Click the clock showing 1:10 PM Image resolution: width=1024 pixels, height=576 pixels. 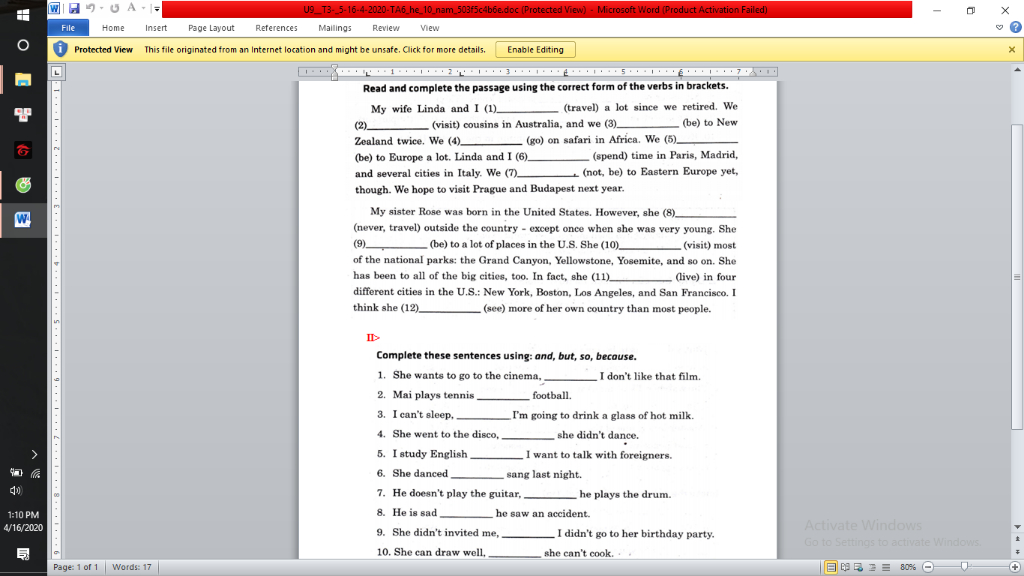point(23,515)
